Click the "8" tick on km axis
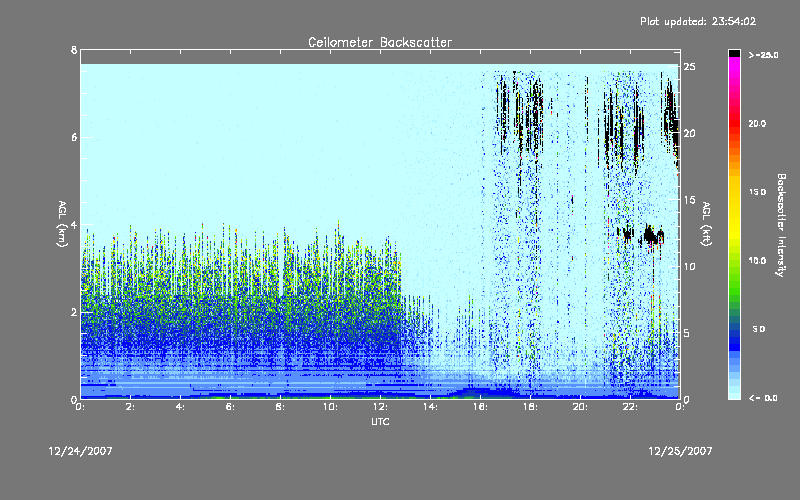The width and height of the screenshot is (800, 500). pyautogui.click(x=74, y=50)
